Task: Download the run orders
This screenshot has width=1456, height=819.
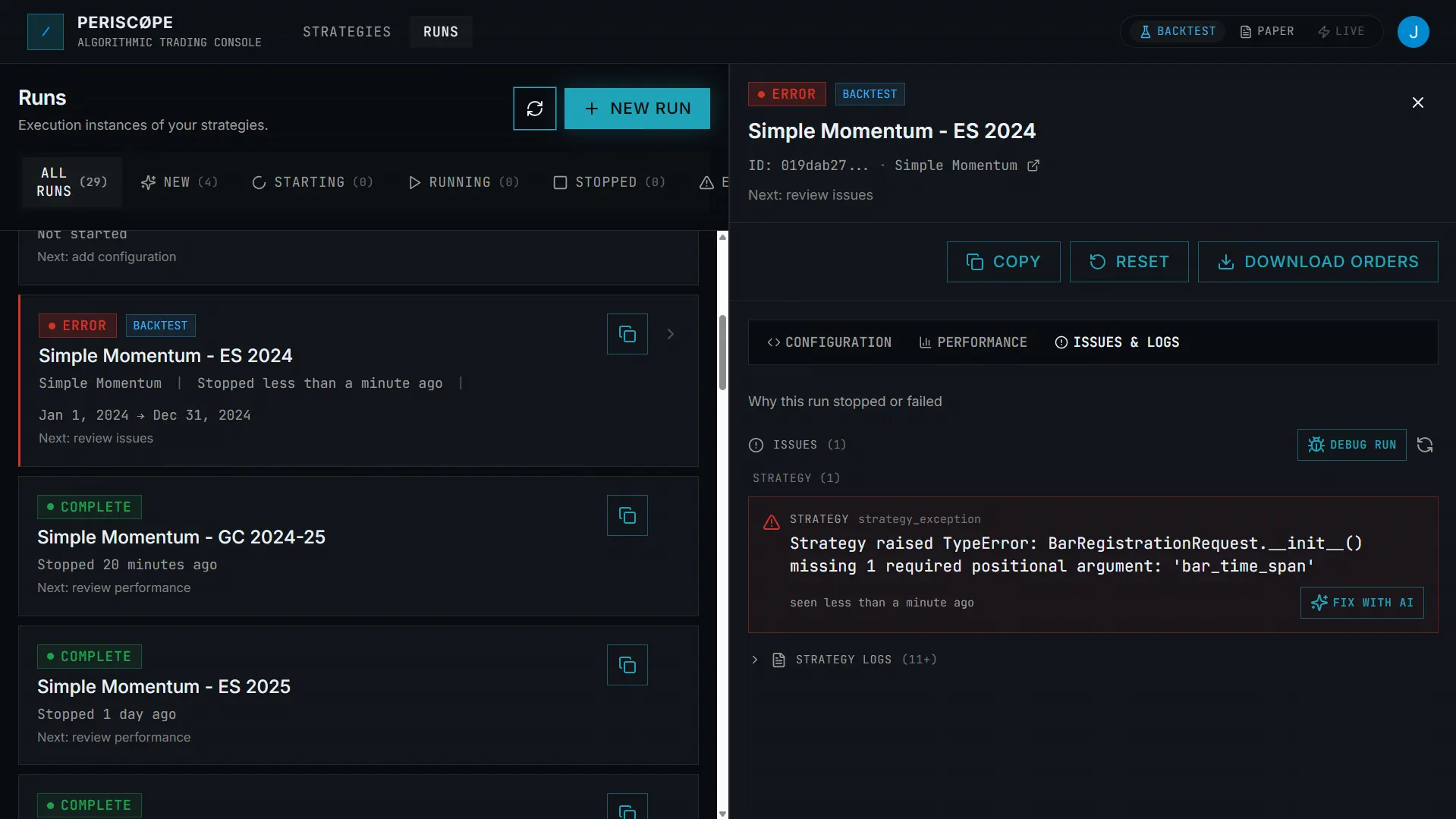Action: click(x=1318, y=262)
